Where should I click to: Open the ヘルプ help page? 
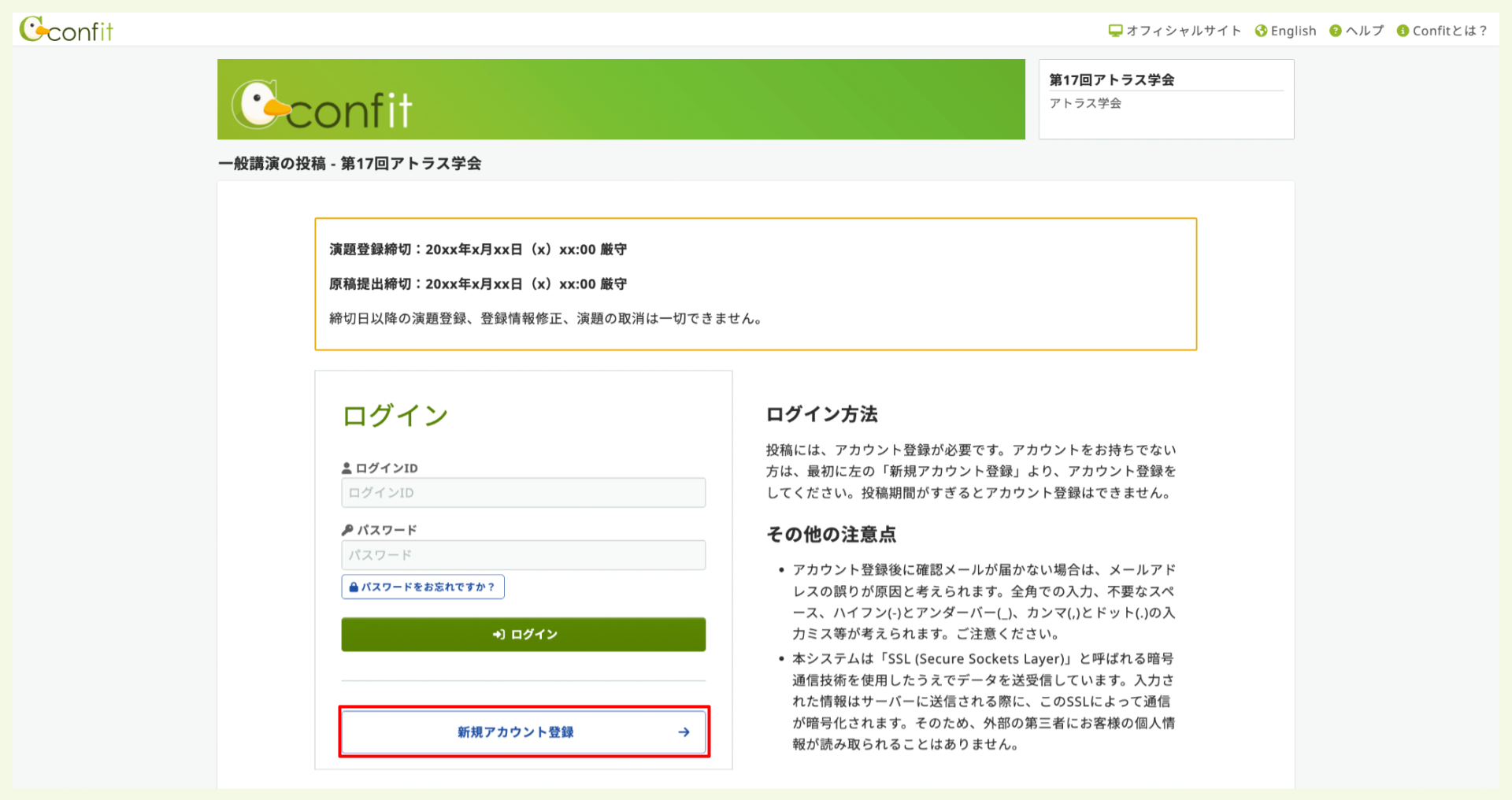pyautogui.click(x=1364, y=31)
